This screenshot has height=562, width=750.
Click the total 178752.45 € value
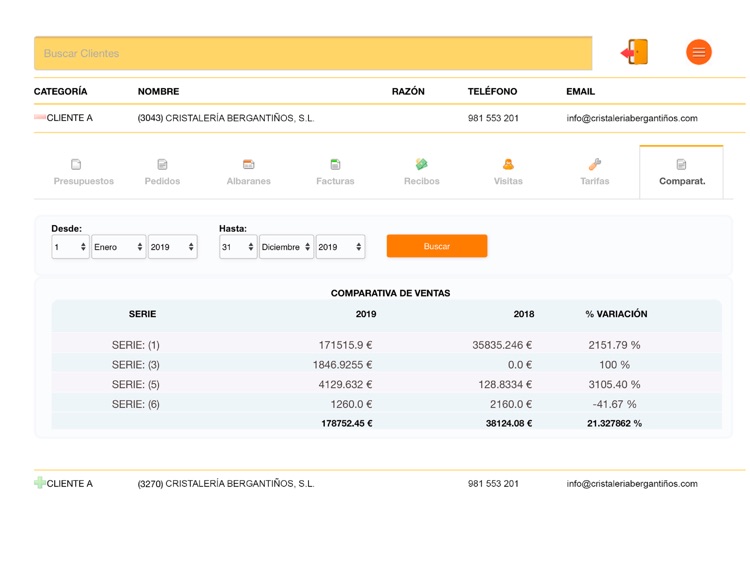pos(347,423)
